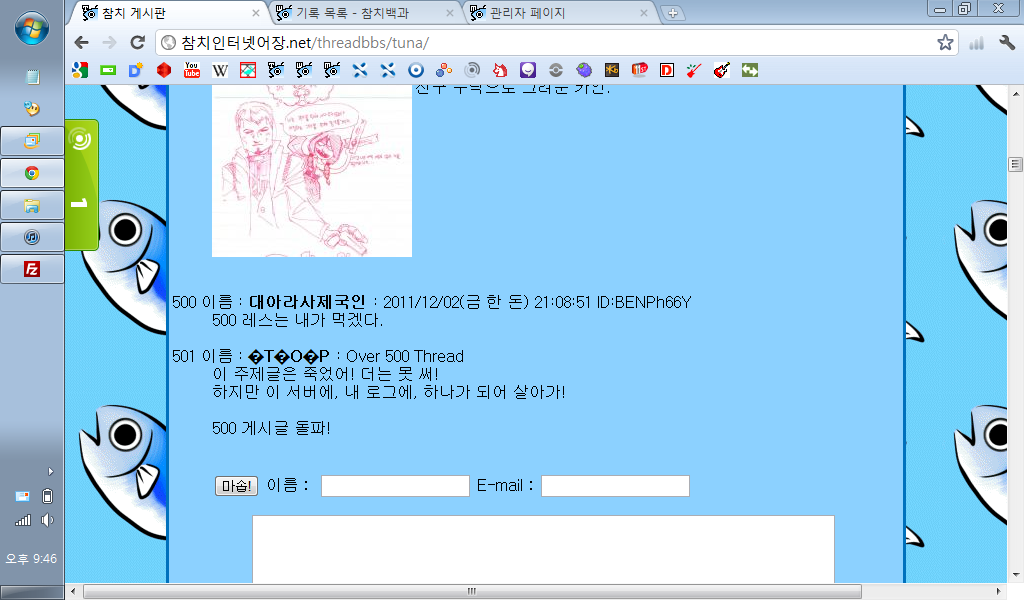This screenshot has height=600, width=1024.
Task: Launch FileZilla from the taskbar
Action: coord(32,269)
